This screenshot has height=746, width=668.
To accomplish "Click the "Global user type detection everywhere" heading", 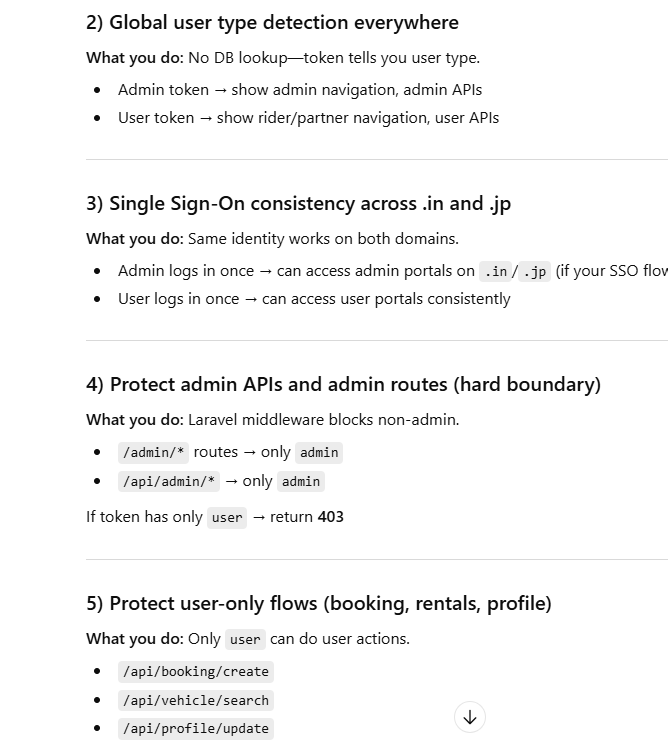I will point(272,22).
